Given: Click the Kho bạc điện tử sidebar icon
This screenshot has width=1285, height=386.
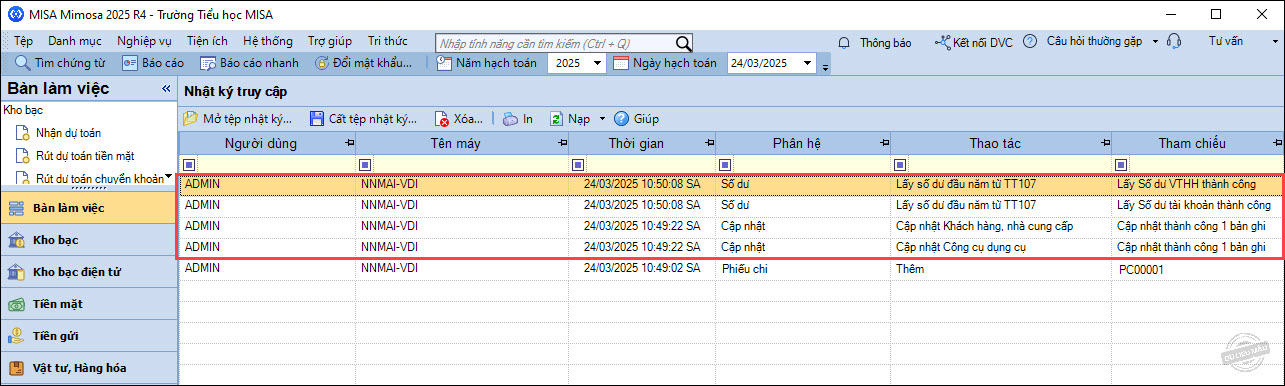Looking at the screenshot, I should tap(16, 272).
